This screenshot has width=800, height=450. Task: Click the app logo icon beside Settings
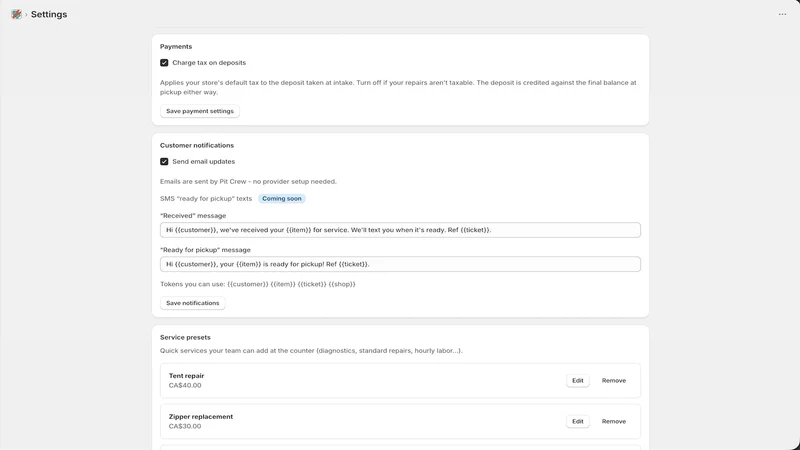(16, 14)
